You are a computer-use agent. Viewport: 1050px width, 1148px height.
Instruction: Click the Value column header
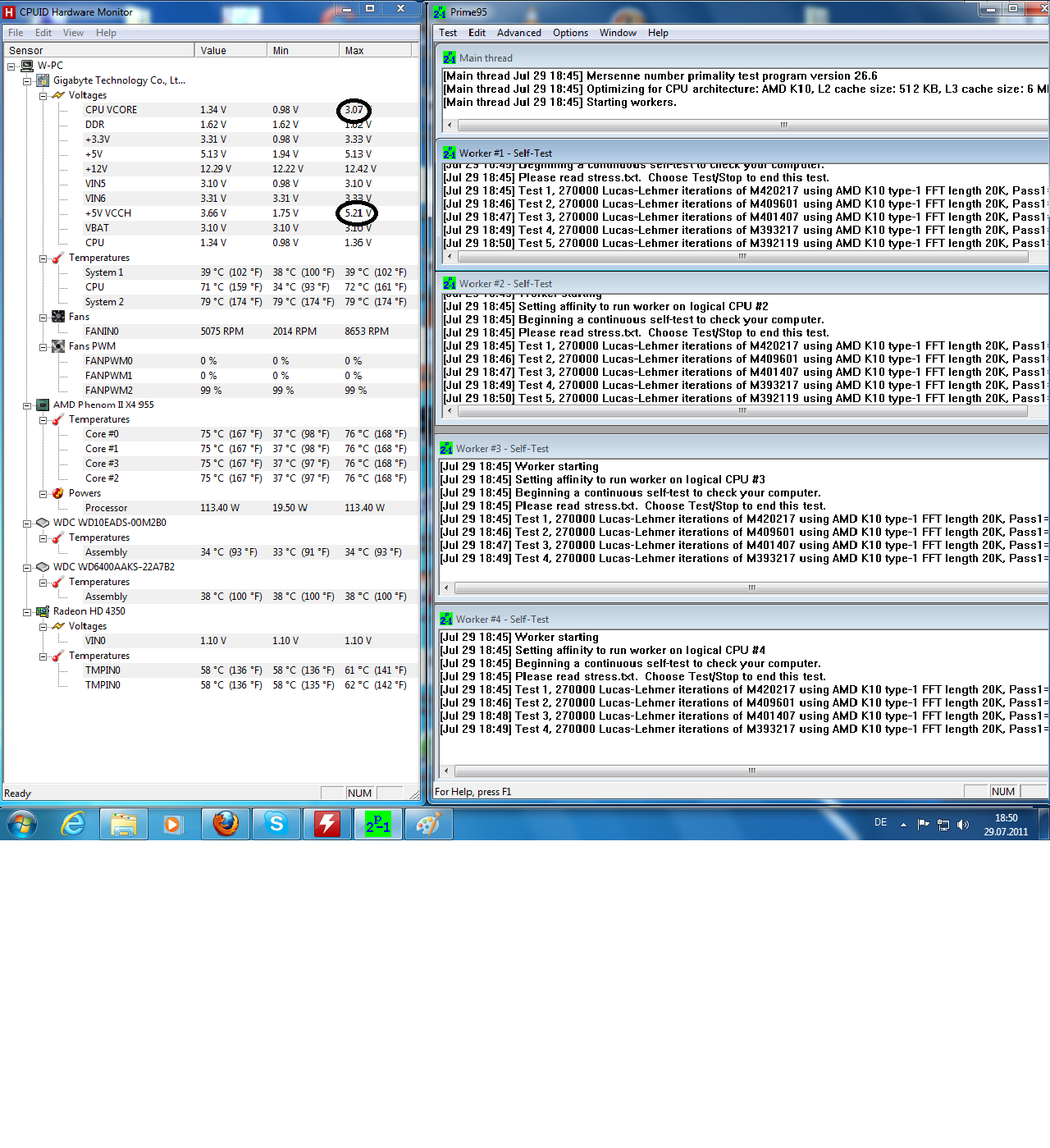pos(231,50)
